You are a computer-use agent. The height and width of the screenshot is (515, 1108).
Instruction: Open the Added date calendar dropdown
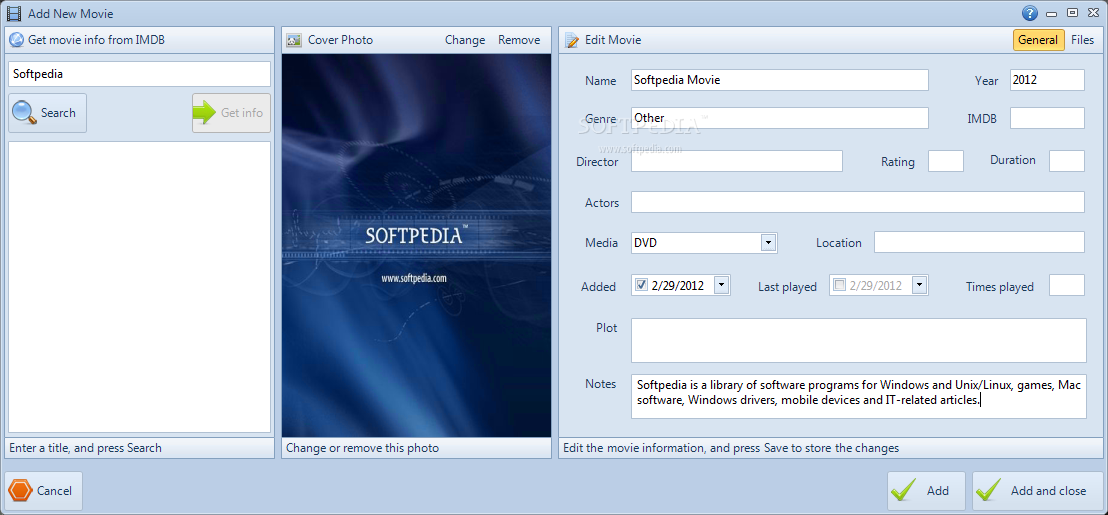pos(721,285)
